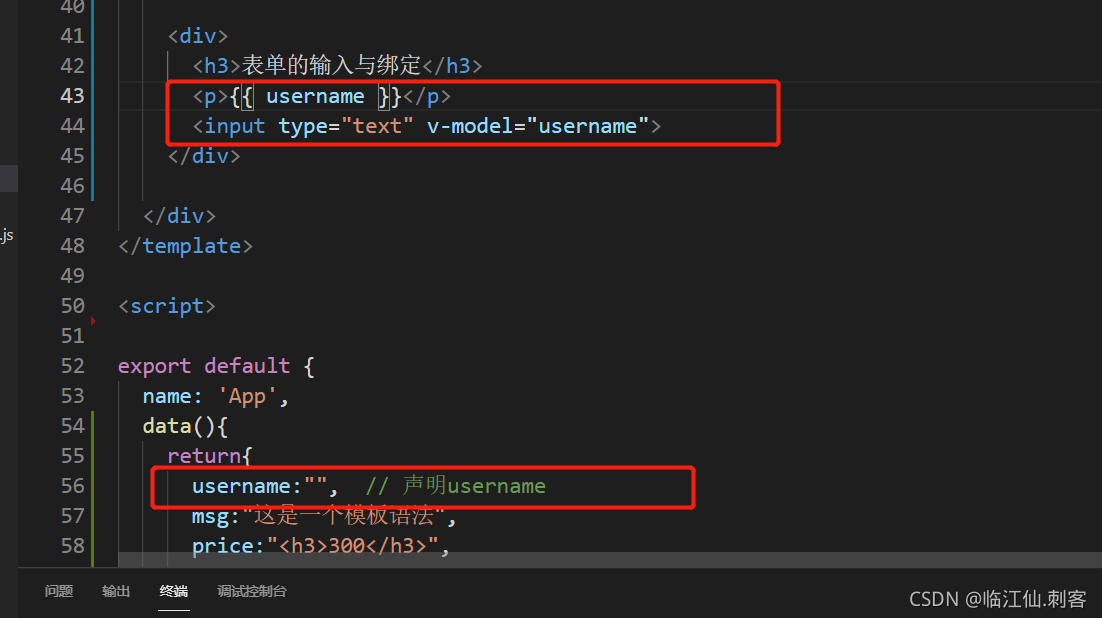Click the h3 heading text 表单的输入与绑定
The image size is (1102, 618).
coord(331,65)
